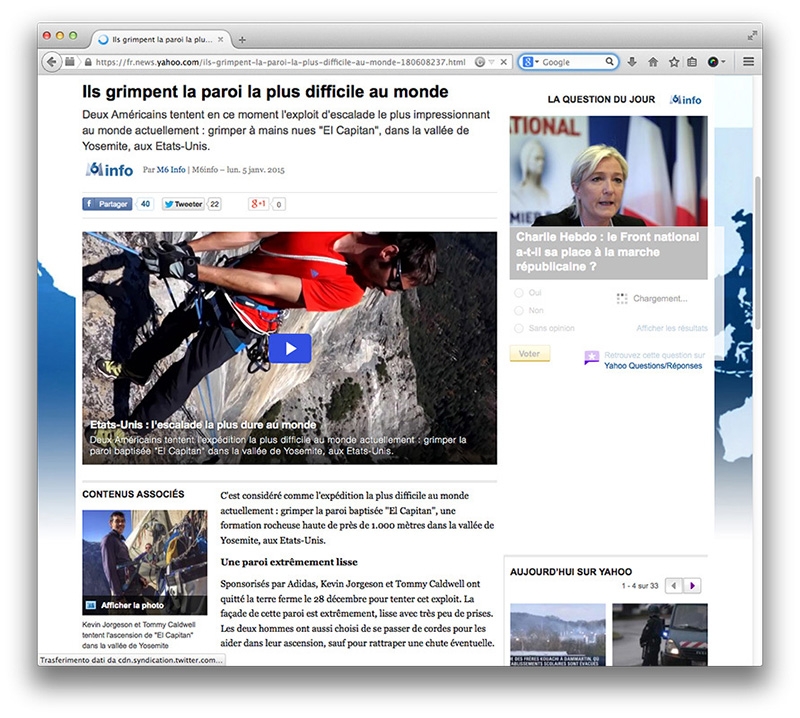
Task: Click the magnifier in the search box
Action: coord(610,62)
